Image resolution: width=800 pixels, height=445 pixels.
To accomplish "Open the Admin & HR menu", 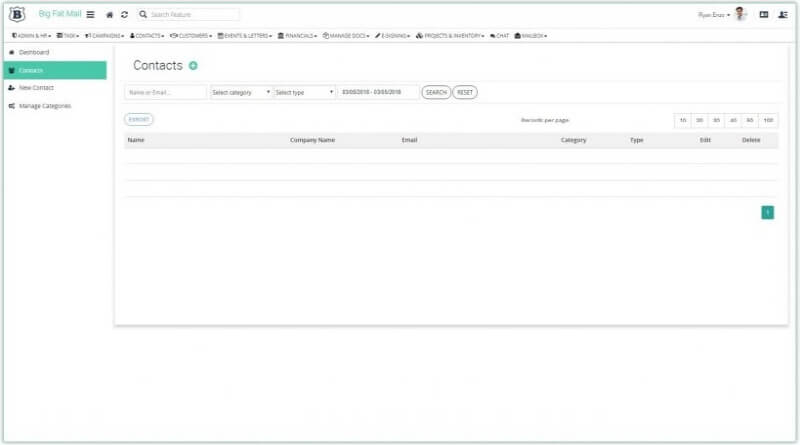I will point(32,36).
